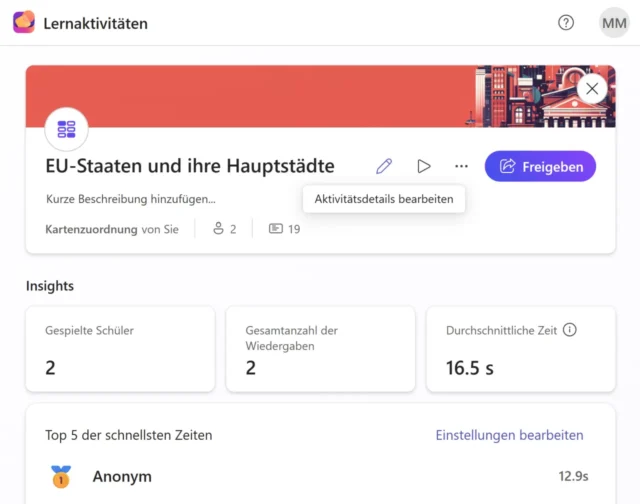Open the MM account avatar menu
Image resolution: width=640 pixels, height=504 pixels.
[x=614, y=23]
